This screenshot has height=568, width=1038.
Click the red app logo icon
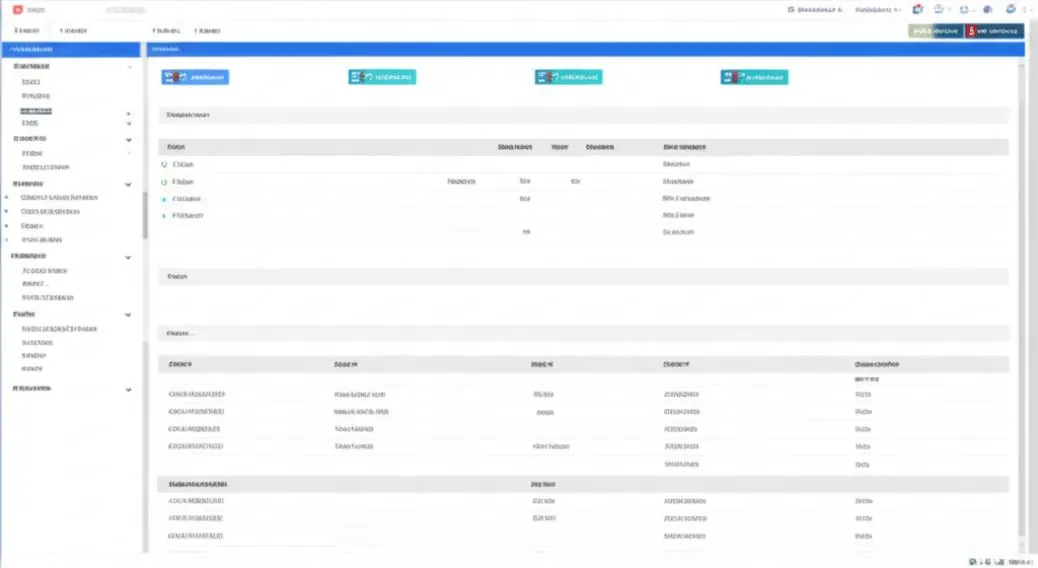click(x=18, y=10)
